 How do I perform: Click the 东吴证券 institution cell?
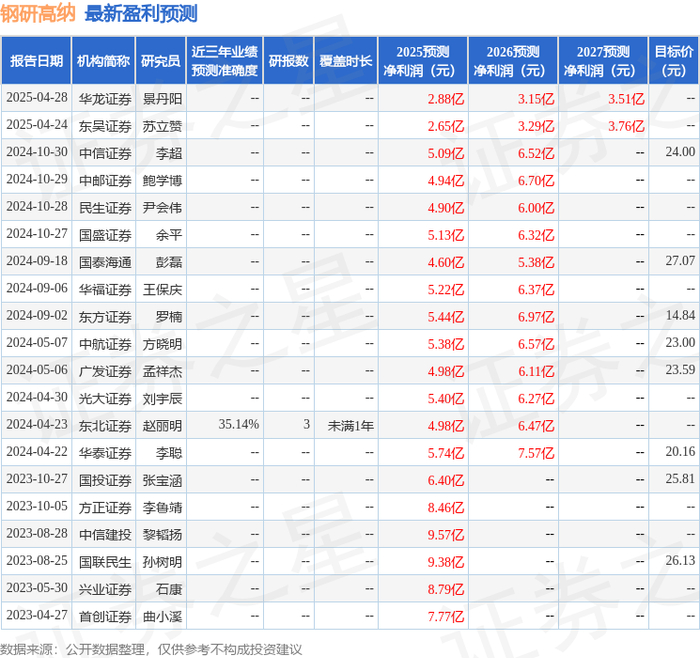point(105,126)
